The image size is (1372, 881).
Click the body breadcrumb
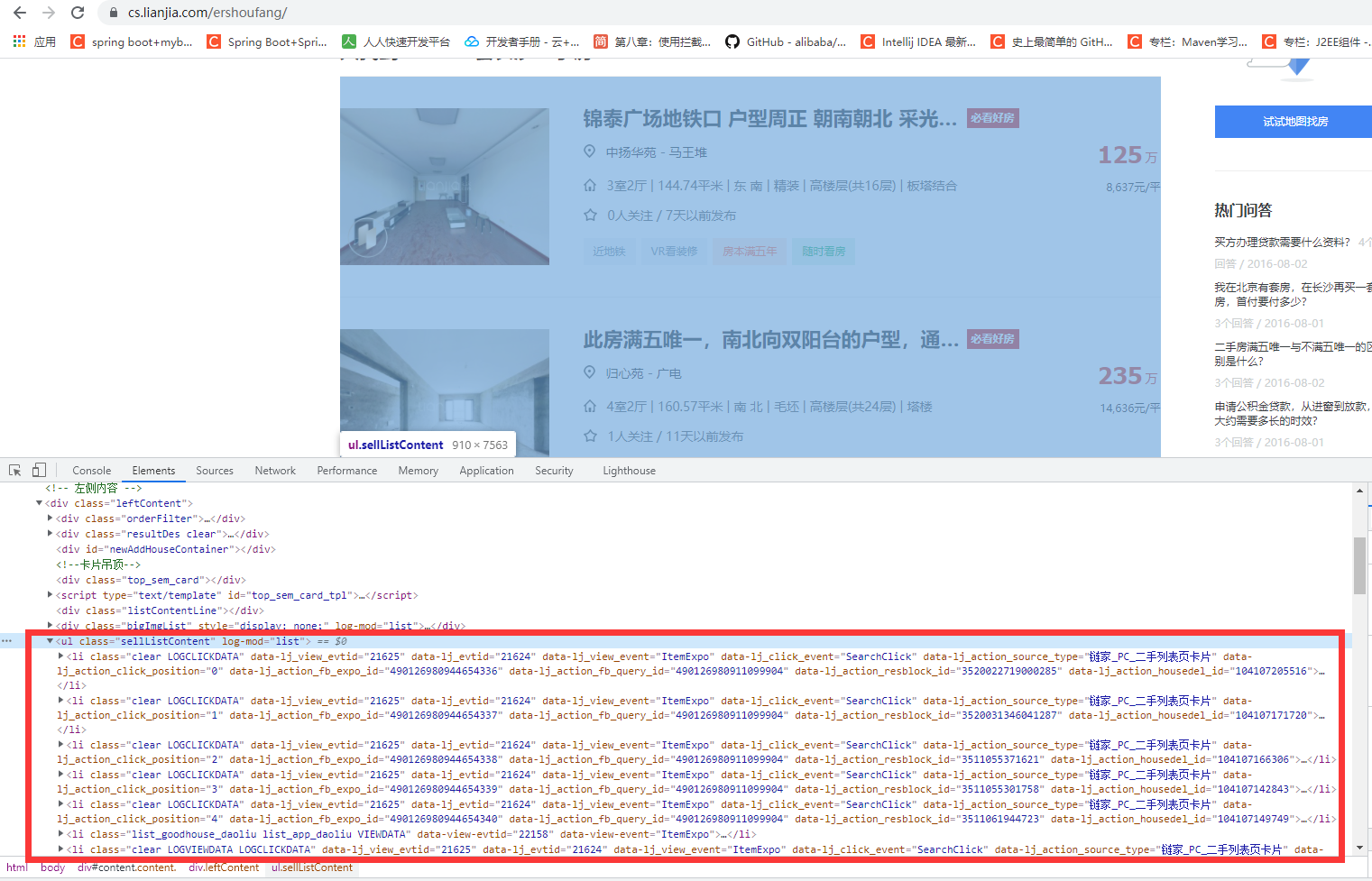52,867
